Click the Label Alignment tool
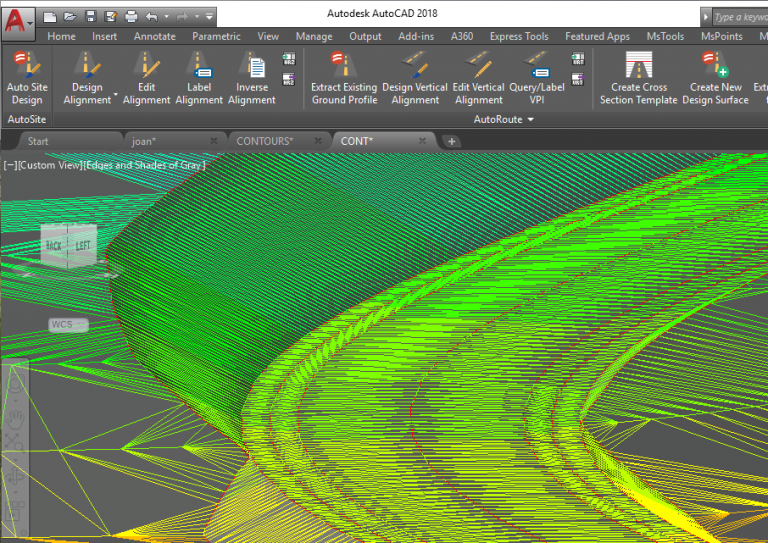 [x=199, y=68]
